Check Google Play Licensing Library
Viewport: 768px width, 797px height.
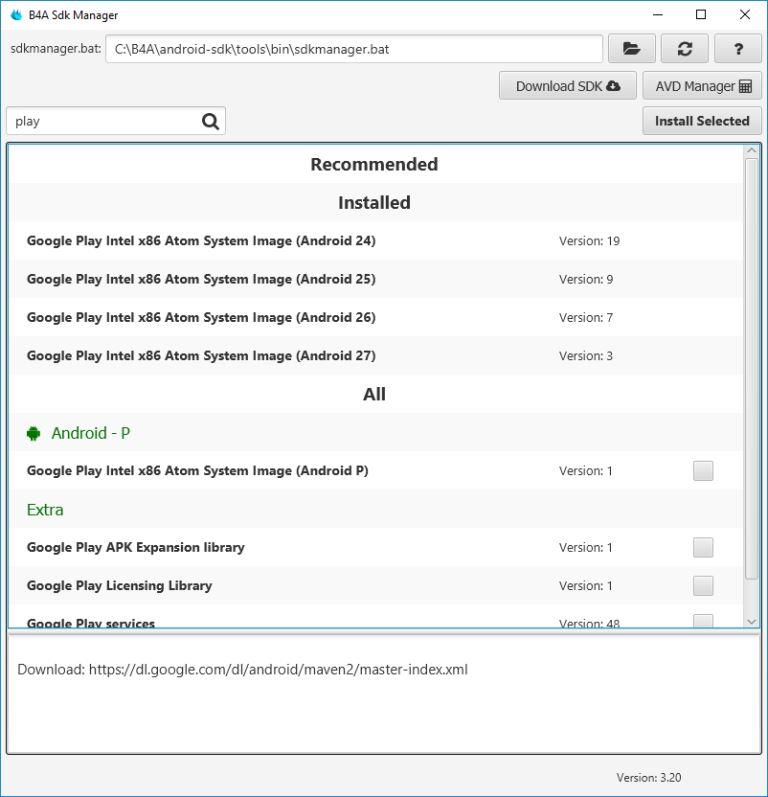click(x=703, y=586)
